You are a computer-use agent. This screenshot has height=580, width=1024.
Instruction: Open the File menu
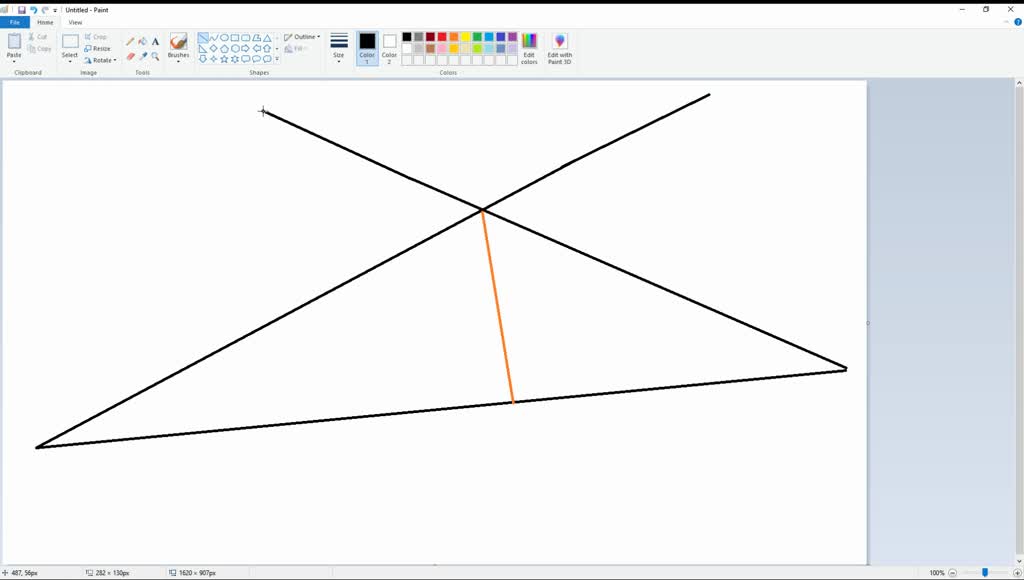point(14,22)
